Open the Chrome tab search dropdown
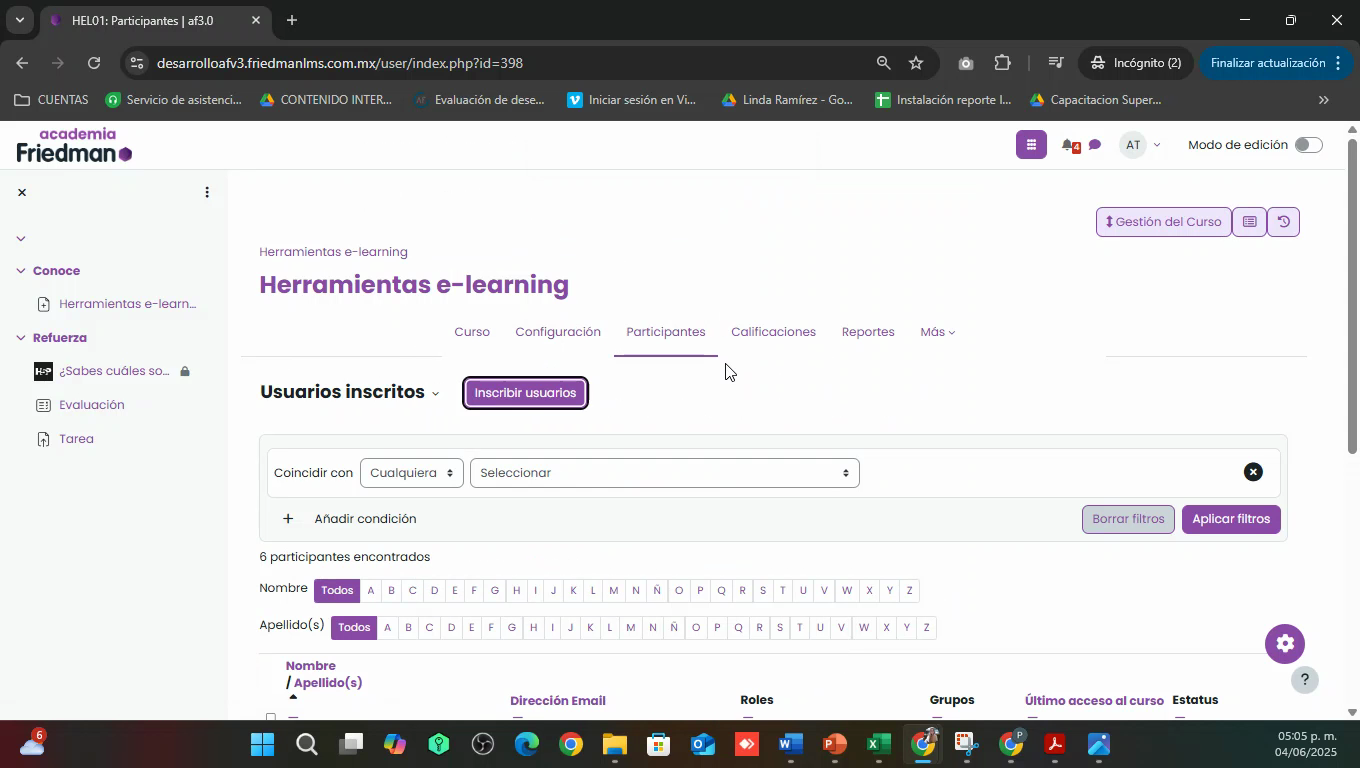The height and width of the screenshot is (768, 1360). 19,20
